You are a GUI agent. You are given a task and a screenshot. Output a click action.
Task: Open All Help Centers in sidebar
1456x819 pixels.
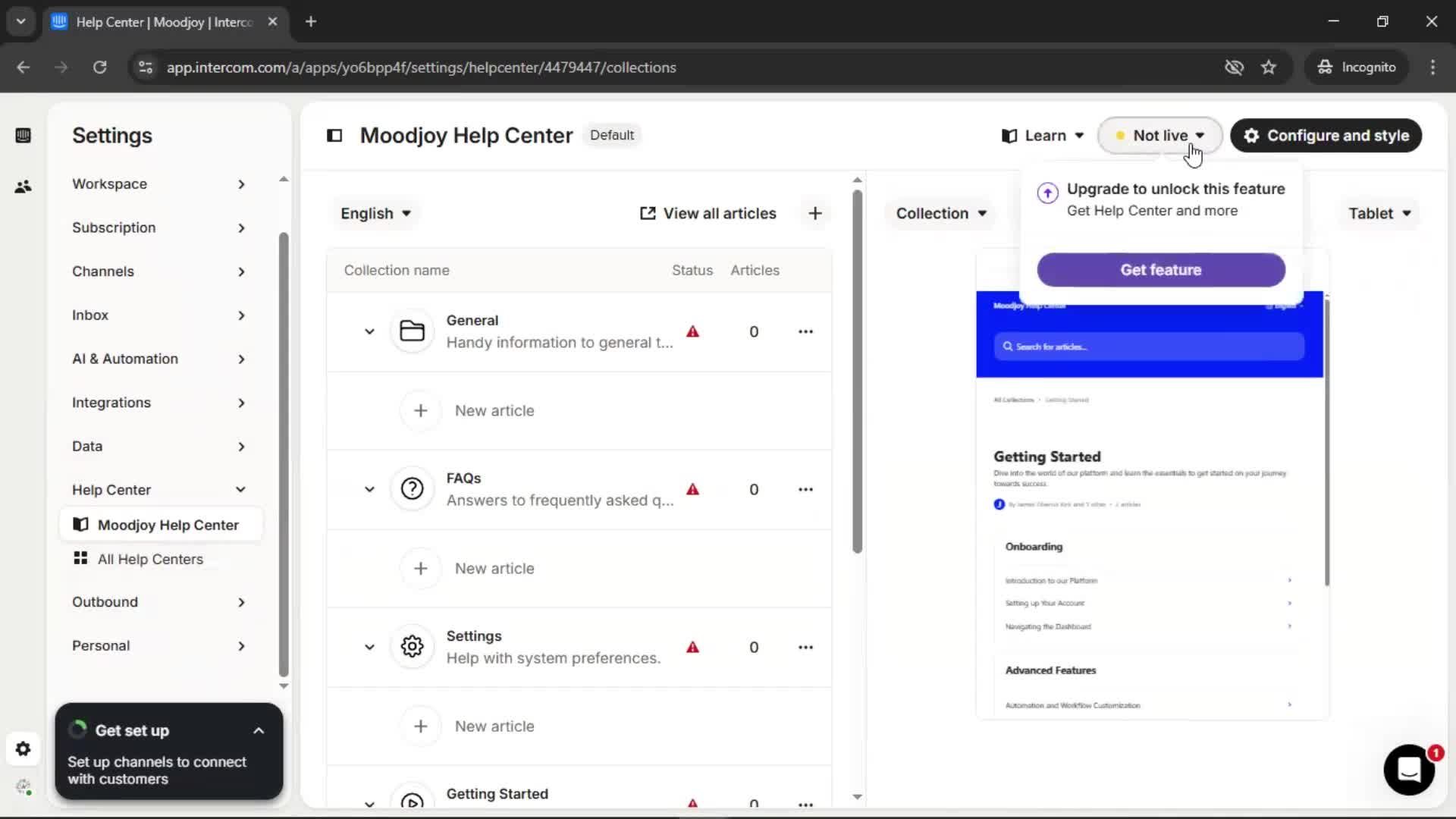161,559
